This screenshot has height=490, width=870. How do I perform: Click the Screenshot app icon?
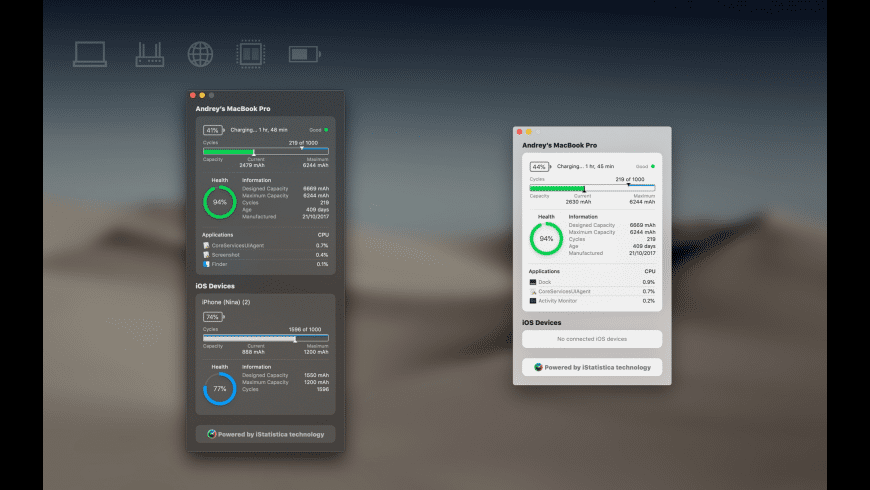[x=206, y=255]
